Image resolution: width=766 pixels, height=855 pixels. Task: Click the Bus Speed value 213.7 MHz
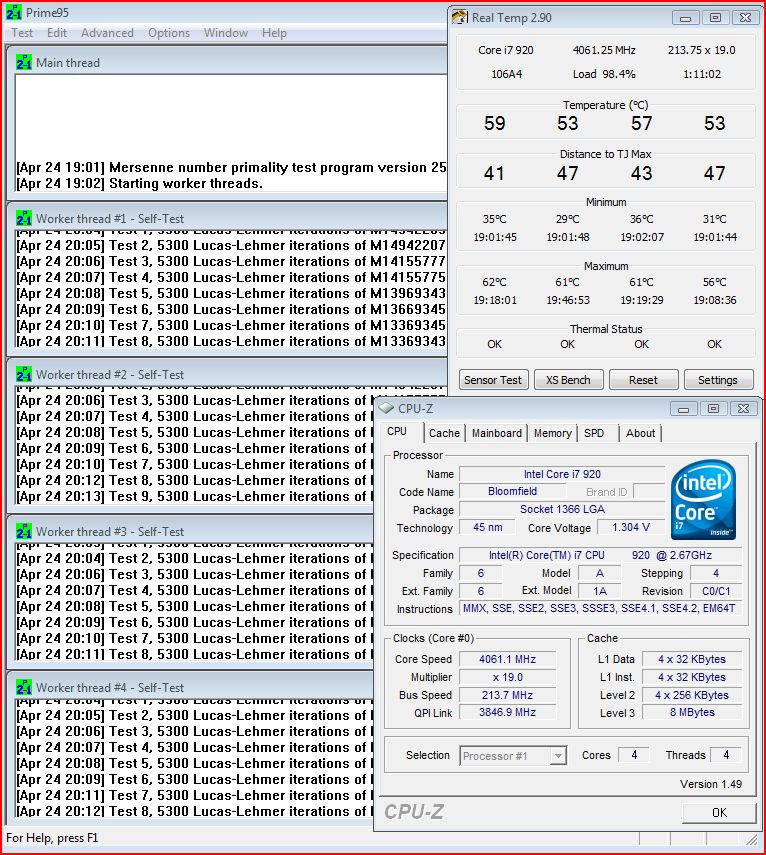(508, 695)
